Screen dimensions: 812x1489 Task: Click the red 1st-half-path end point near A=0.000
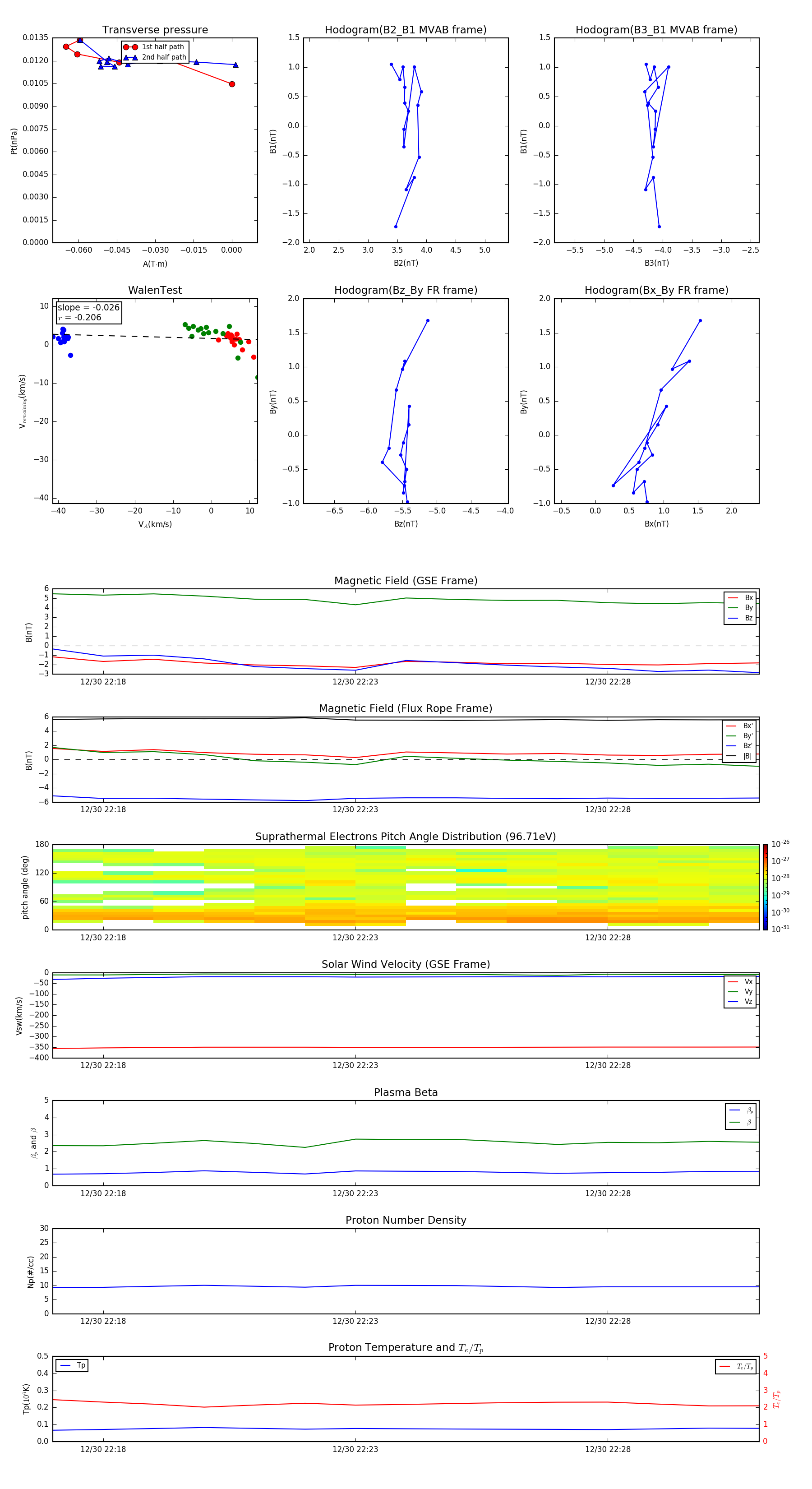coord(232,84)
